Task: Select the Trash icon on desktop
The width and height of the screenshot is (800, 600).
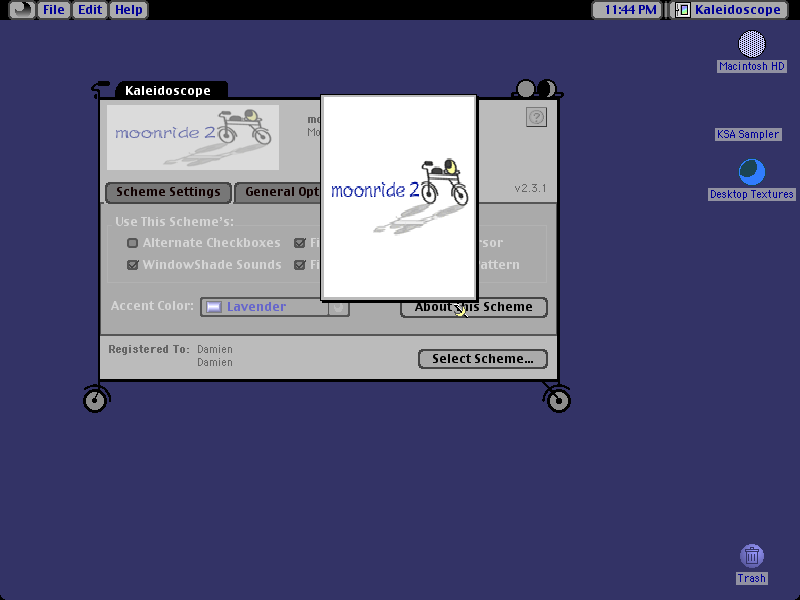Action: pyautogui.click(x=752, y=556)
